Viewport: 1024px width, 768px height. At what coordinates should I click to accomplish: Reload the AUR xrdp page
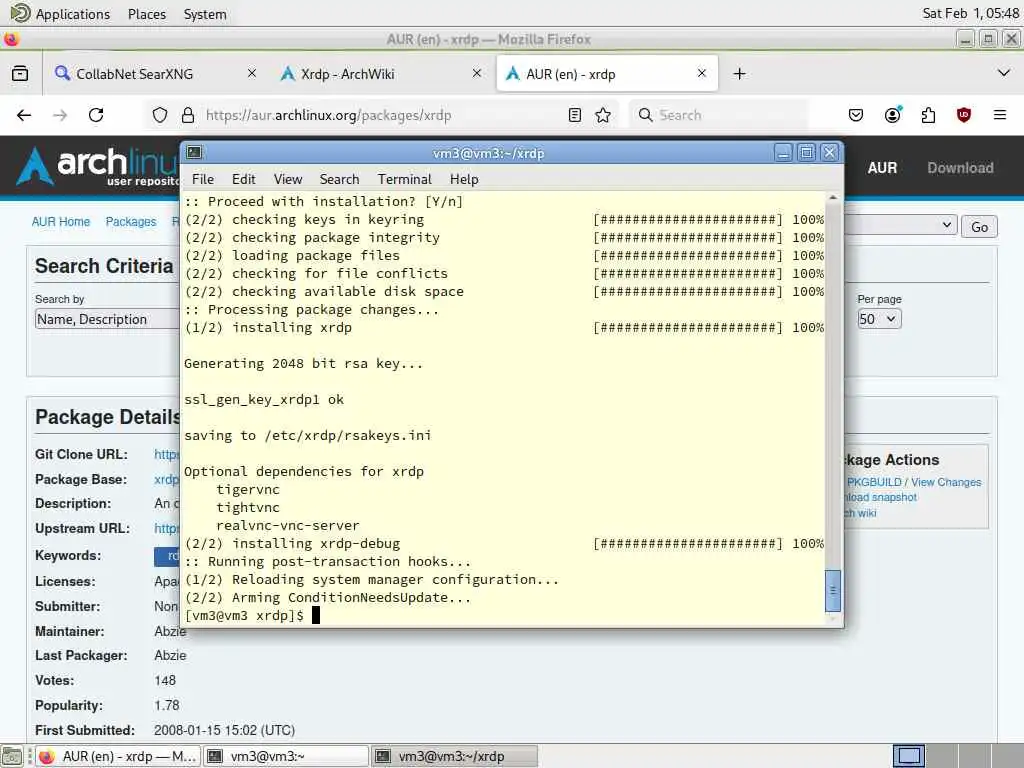pyautogui.click(x=96, y=116)
